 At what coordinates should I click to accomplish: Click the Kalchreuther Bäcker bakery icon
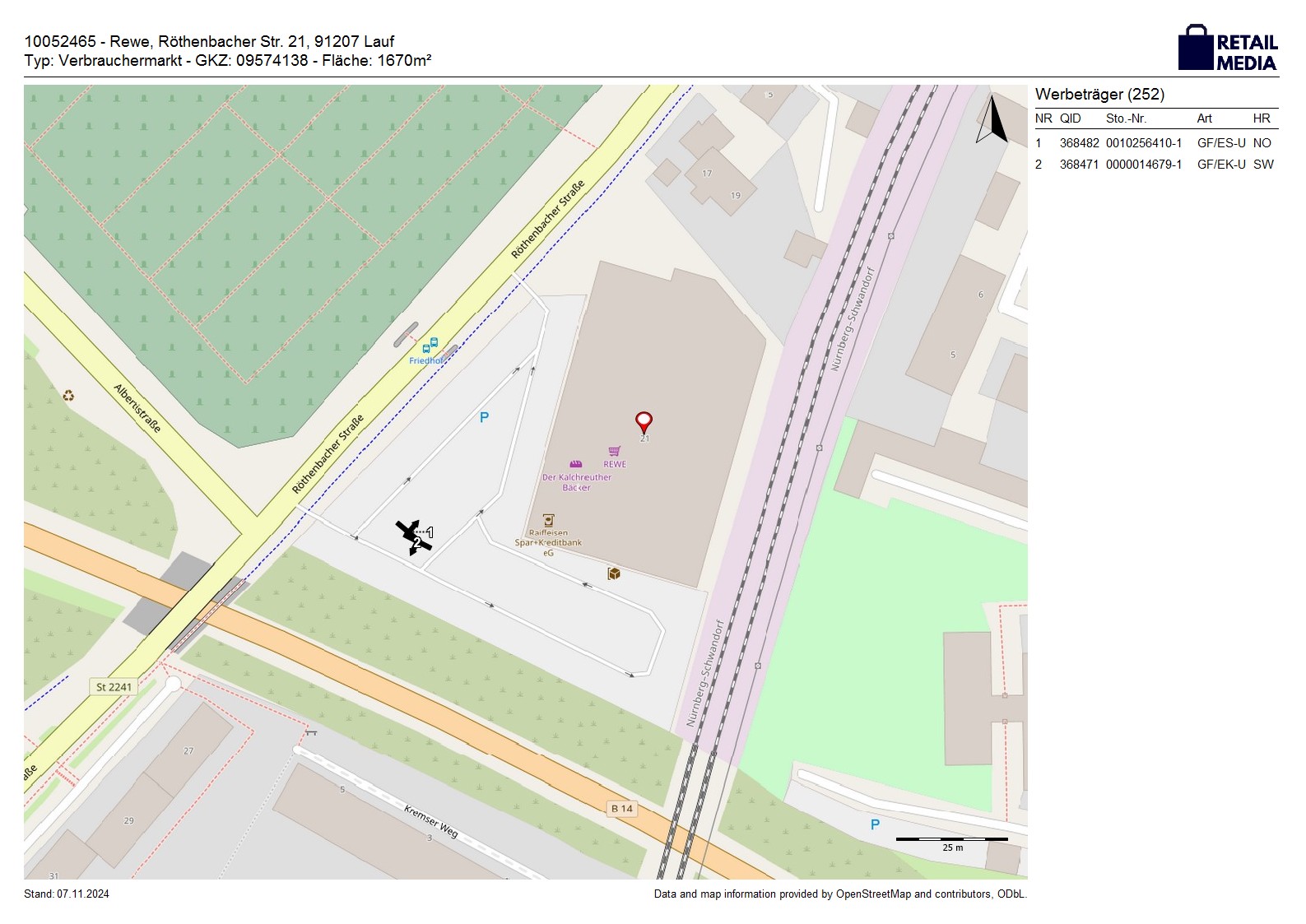click(x=576, y=464)
